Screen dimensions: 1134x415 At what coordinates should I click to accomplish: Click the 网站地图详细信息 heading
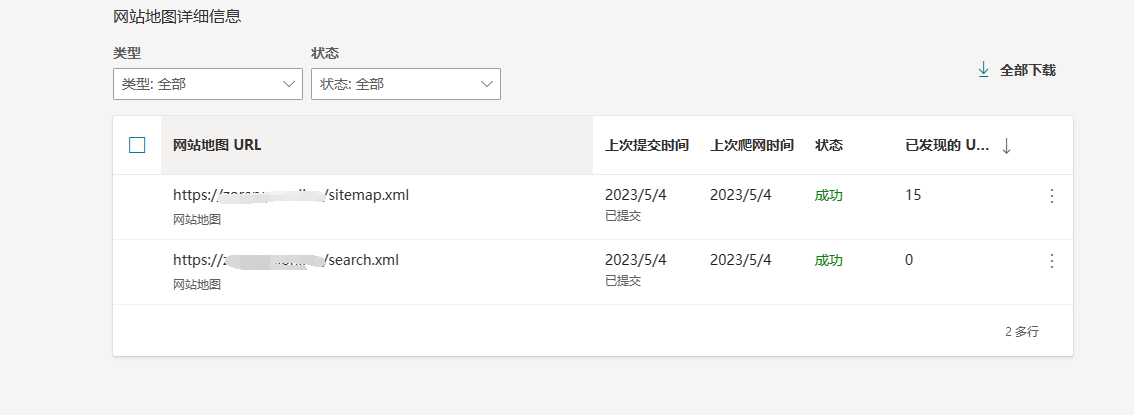[x=176, y=16]
